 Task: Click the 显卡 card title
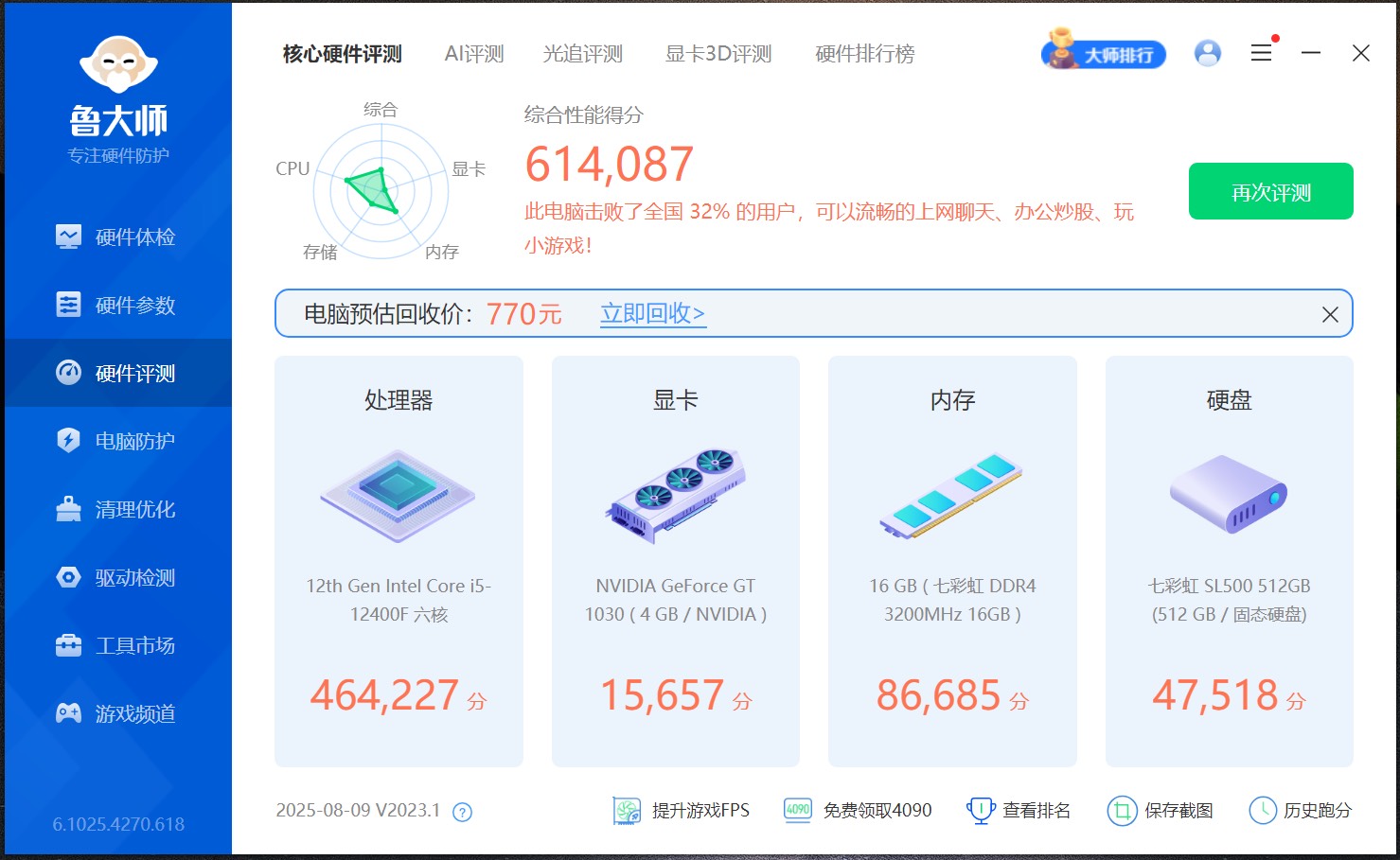click(x=676, y=400)
